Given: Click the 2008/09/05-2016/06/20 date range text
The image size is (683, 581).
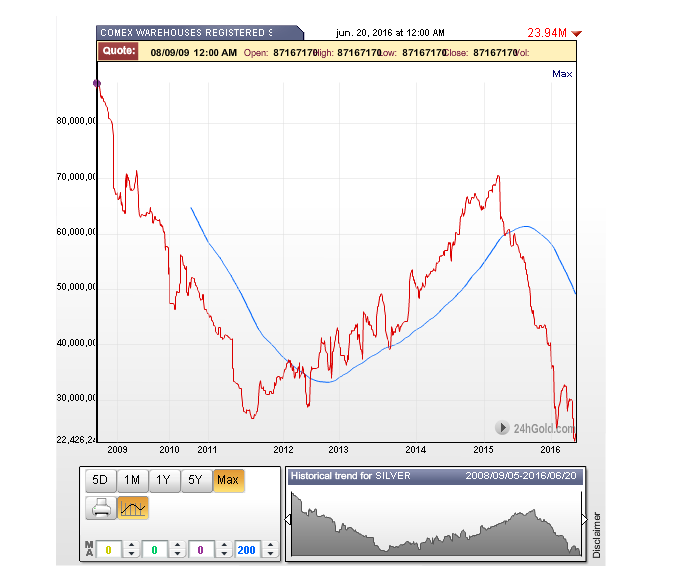Looking at the screenshot, I should tap(521, 476).
